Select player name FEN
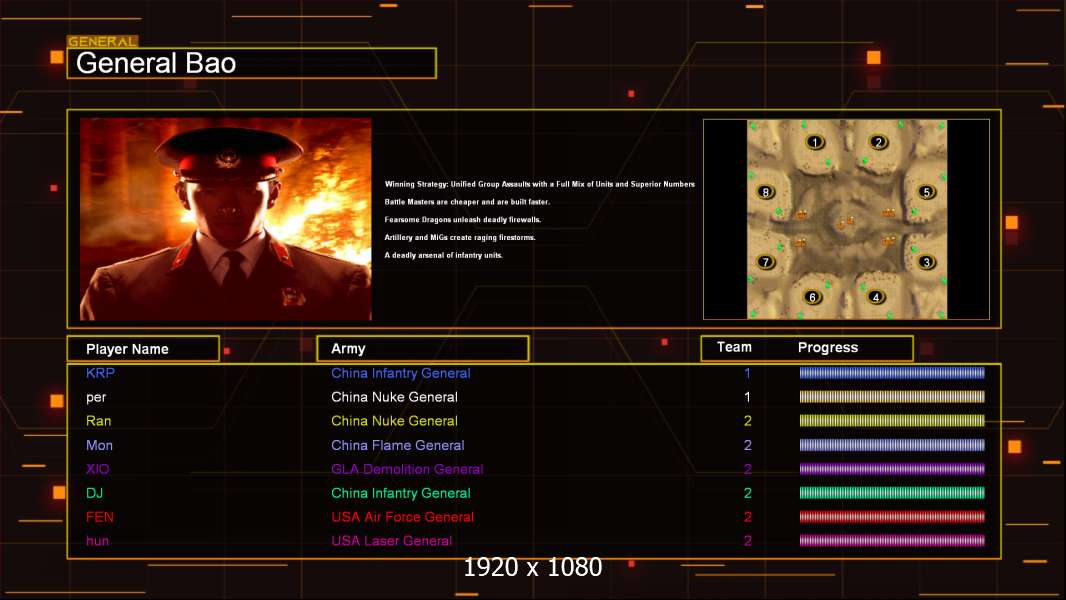This screenshot has width=1066, height=600. point(99,517)
